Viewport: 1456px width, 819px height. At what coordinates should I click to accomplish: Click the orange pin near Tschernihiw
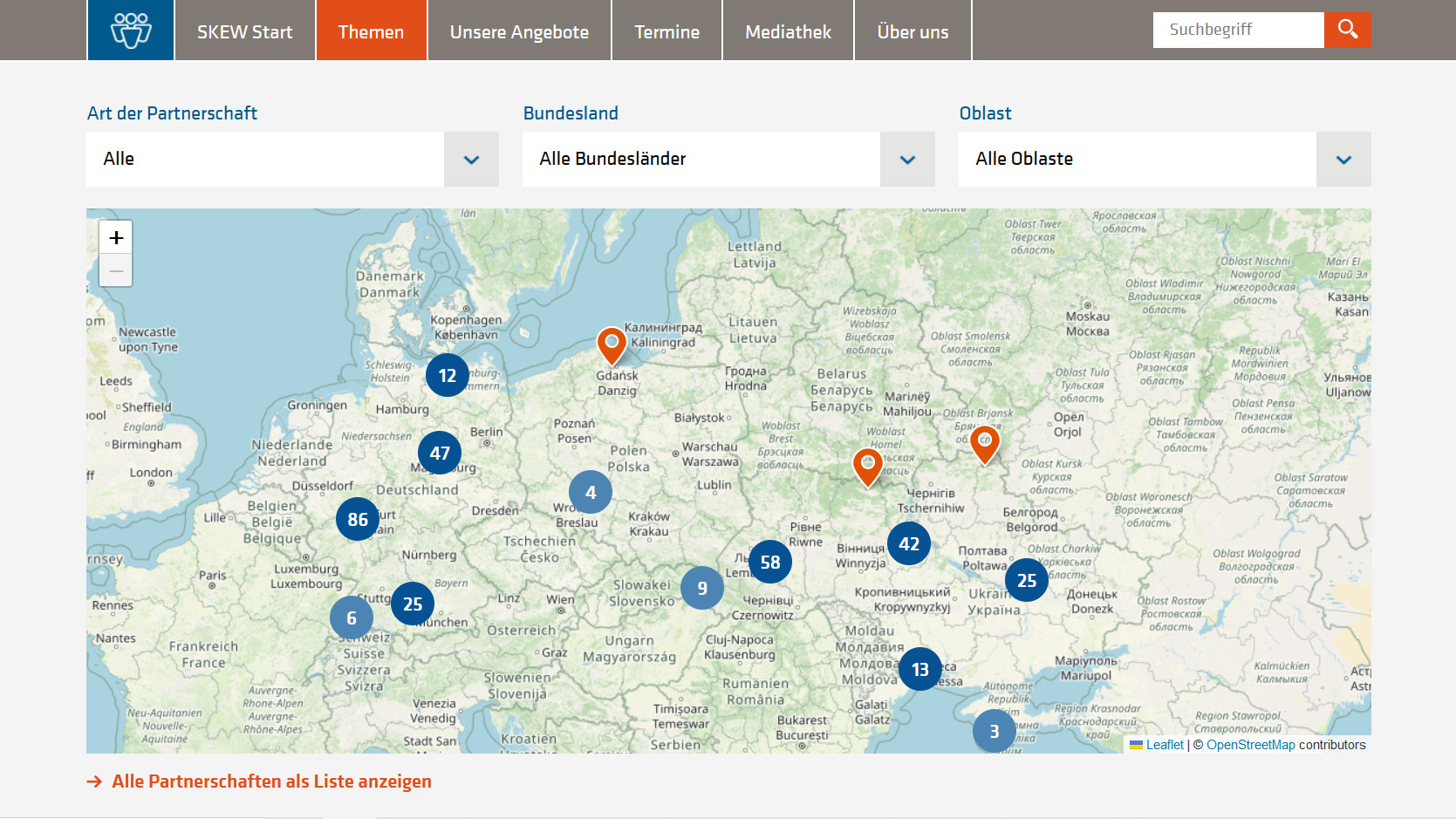(867, 467)
